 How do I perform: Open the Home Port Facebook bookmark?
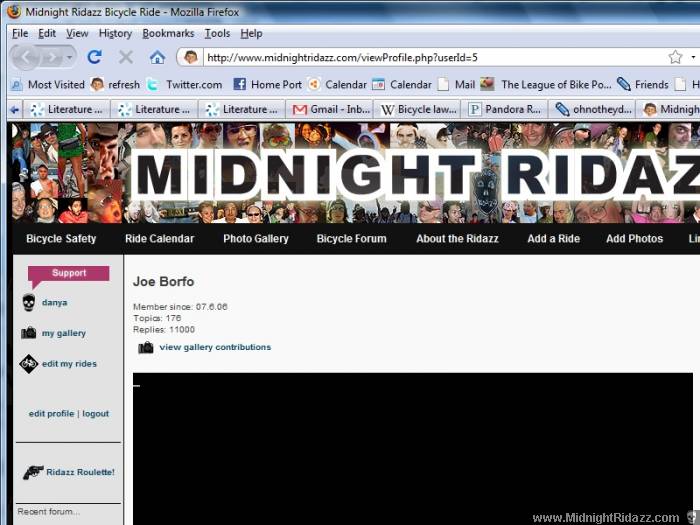click(x=267, y=84)
